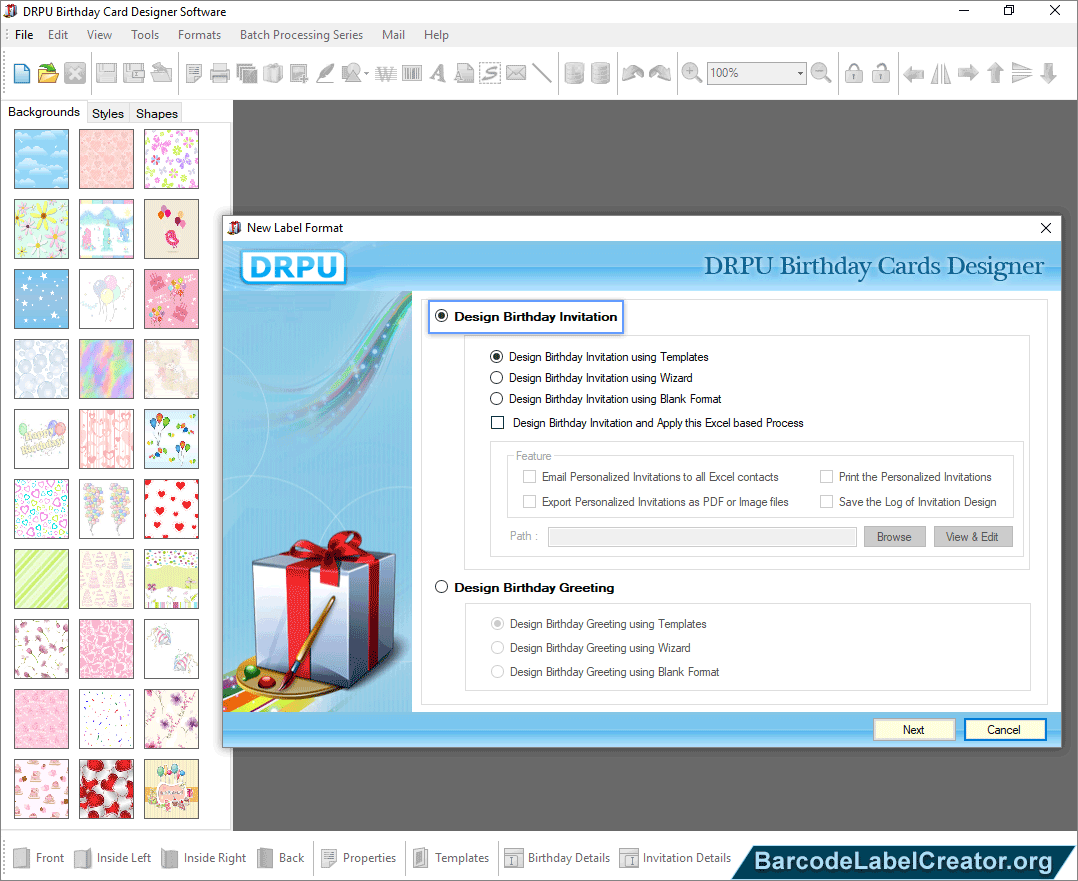Create a new file from toolbar
Viewport: 1078px width, 881px height.
(21, 73)
